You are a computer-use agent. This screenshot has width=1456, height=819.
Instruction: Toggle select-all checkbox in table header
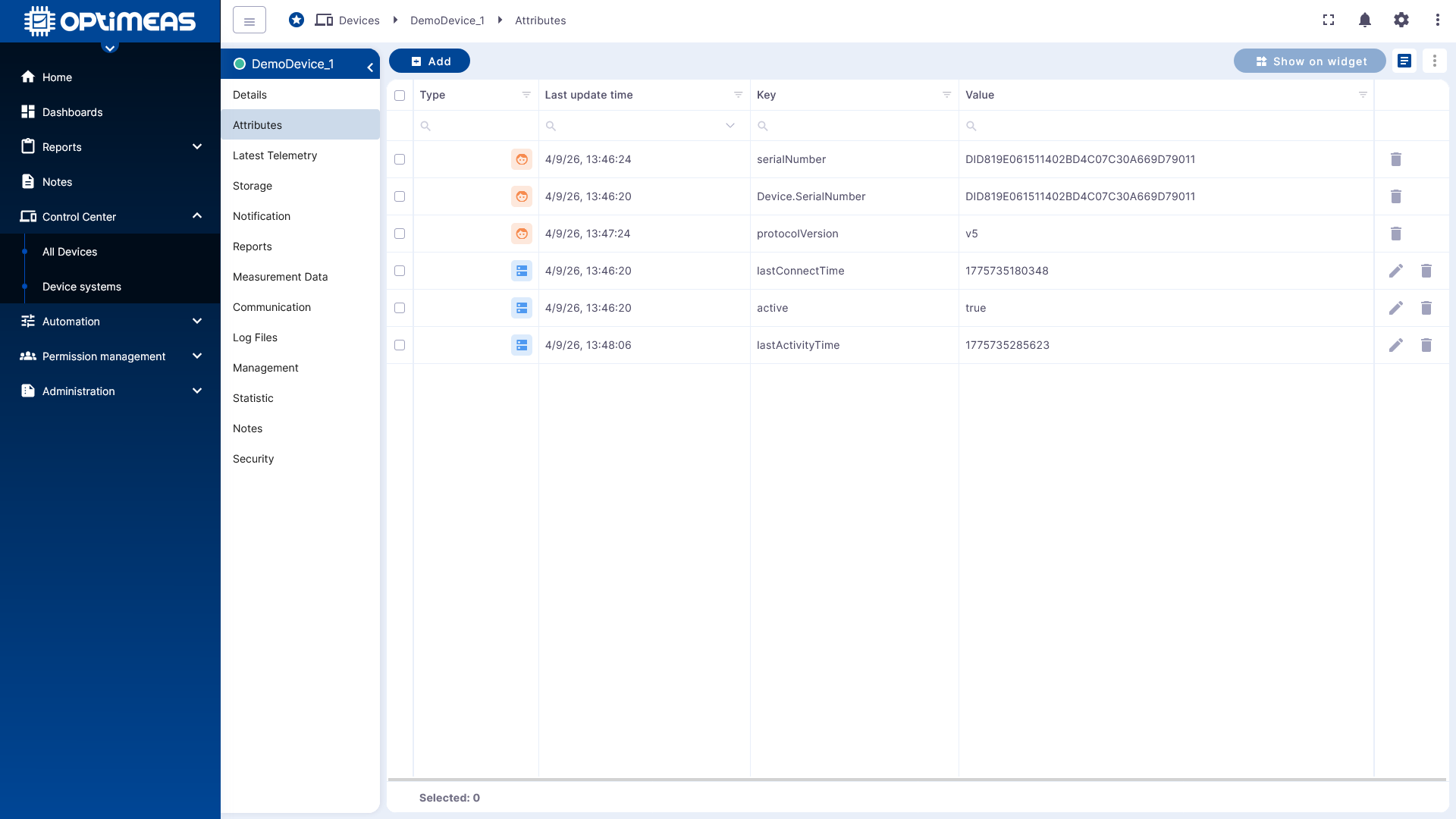[x=400, y=96]
